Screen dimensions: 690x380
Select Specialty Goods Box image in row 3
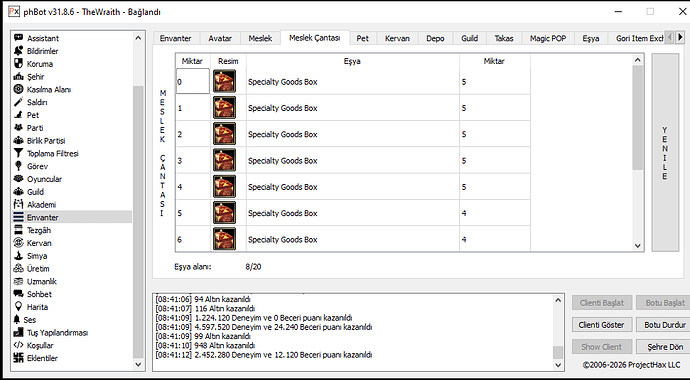point(224,160)
